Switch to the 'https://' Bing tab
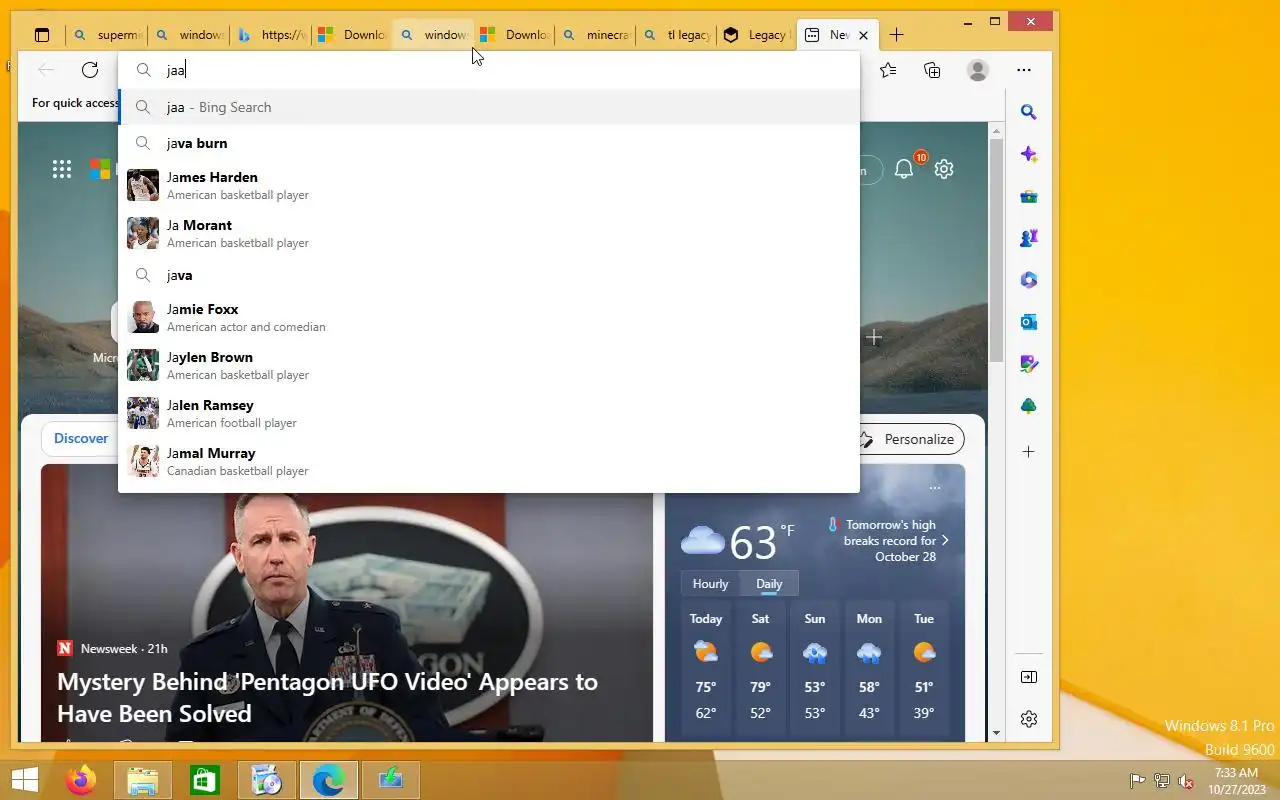The image size is (1280, 800). pos(270,35)
